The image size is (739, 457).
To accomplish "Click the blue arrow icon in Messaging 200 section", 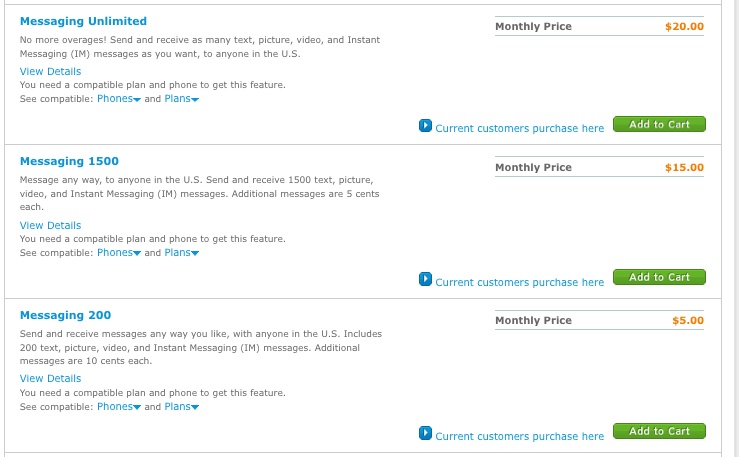I will [425, 433].
